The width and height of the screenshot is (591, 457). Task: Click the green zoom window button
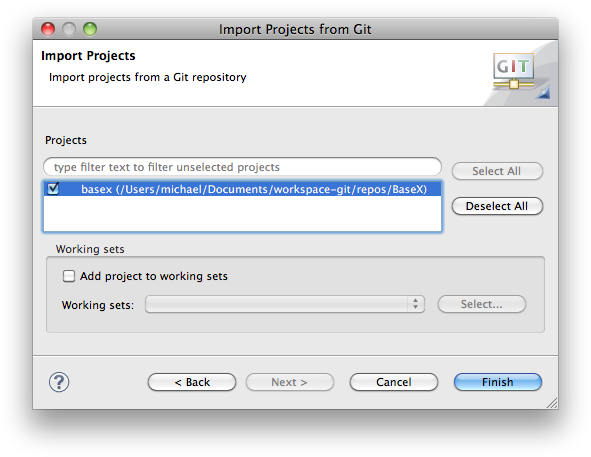tap(90, 29)
